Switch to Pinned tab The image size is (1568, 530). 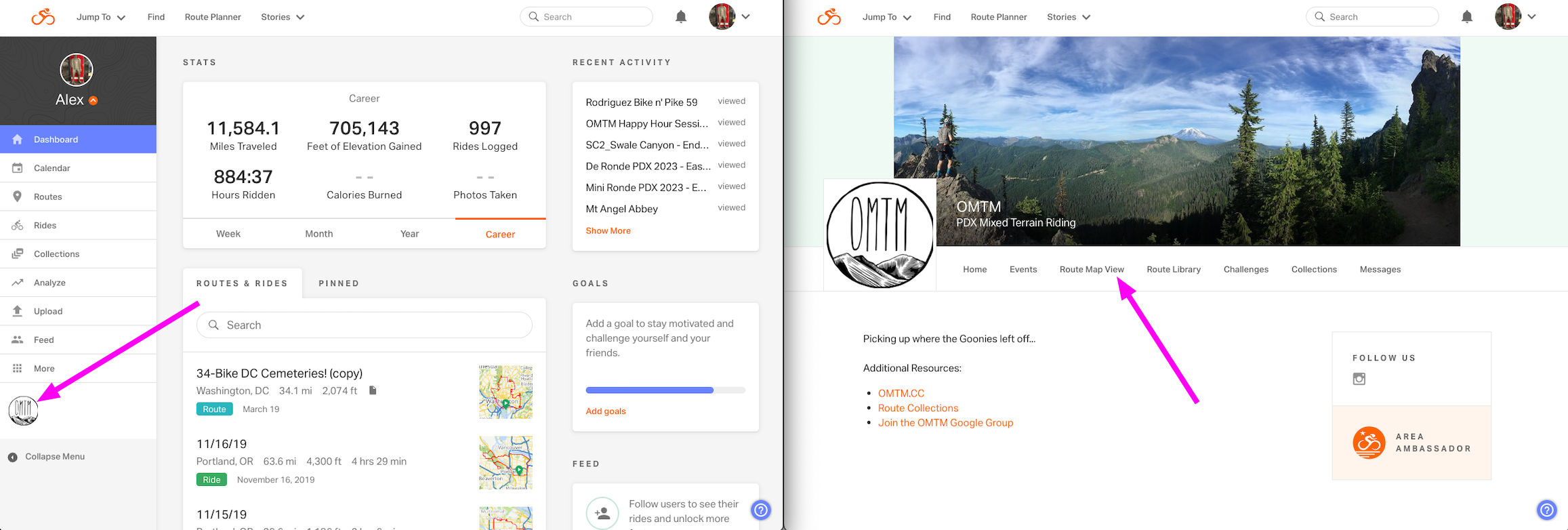(339, 283)
